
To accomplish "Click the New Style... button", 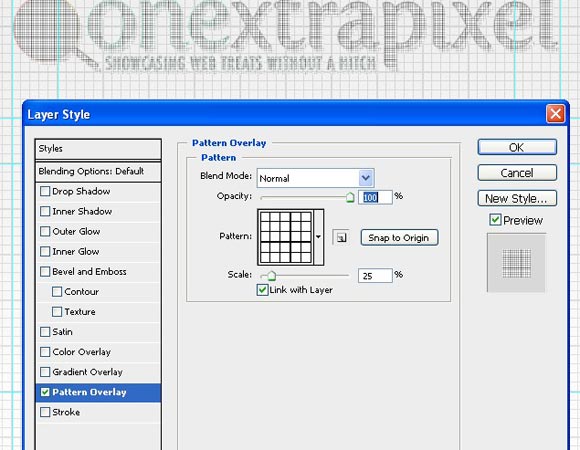I will pos(517,198).
